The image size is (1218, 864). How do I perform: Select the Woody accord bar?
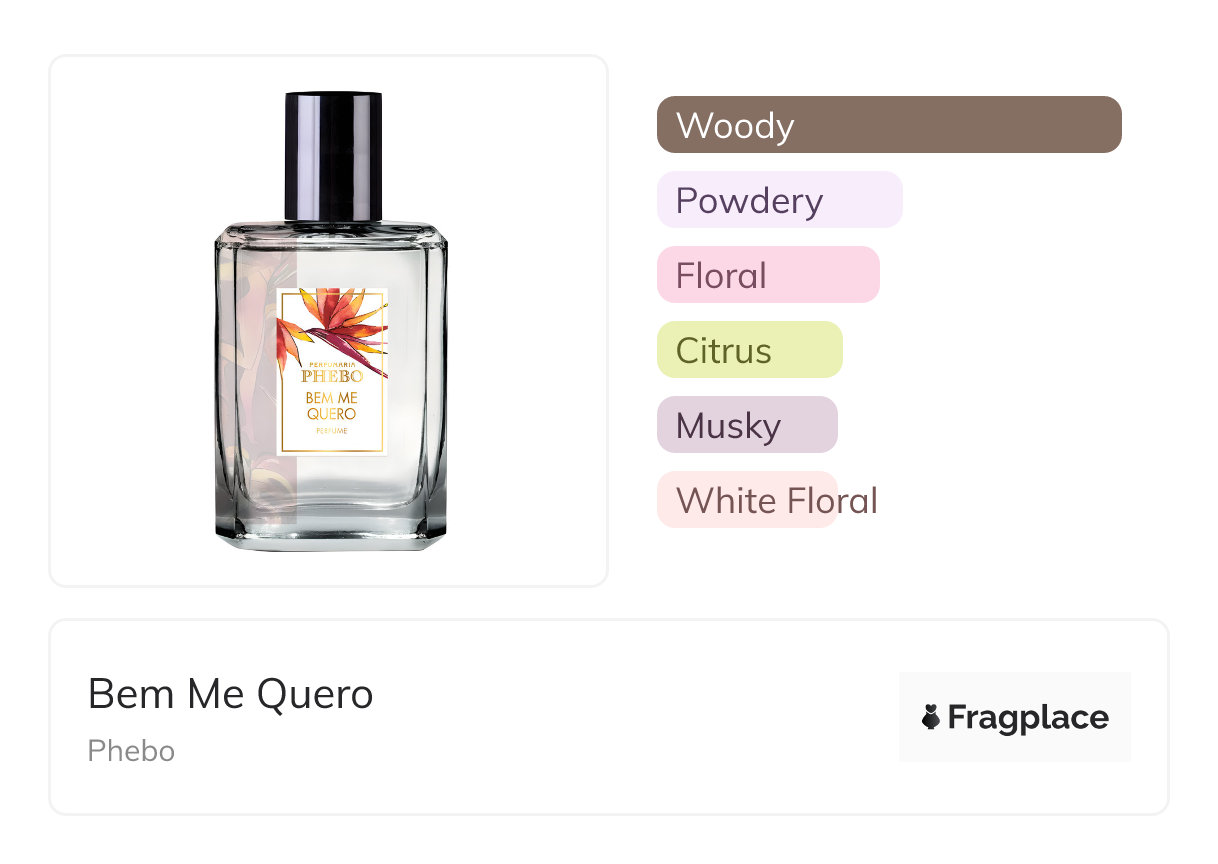point(889,125)
